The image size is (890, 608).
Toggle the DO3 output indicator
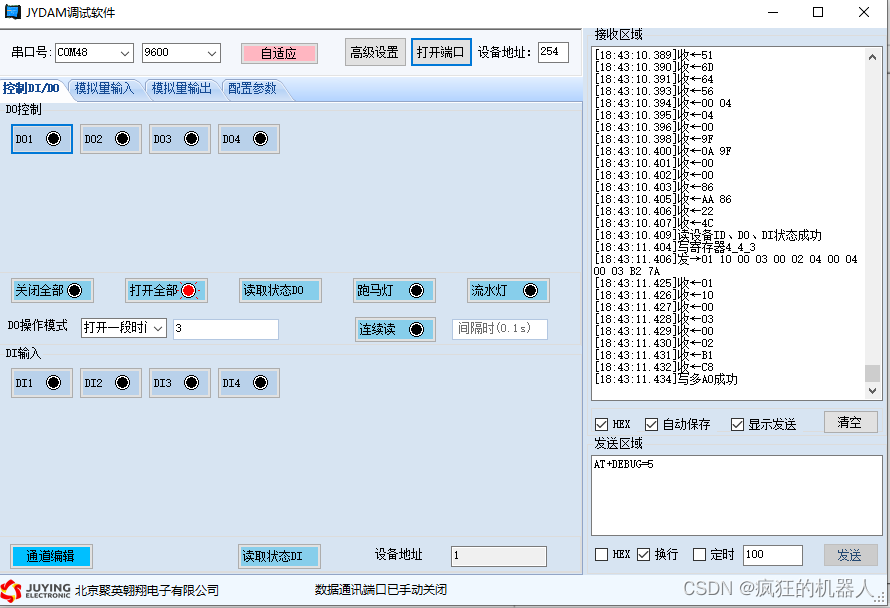(x=190, y=139)
